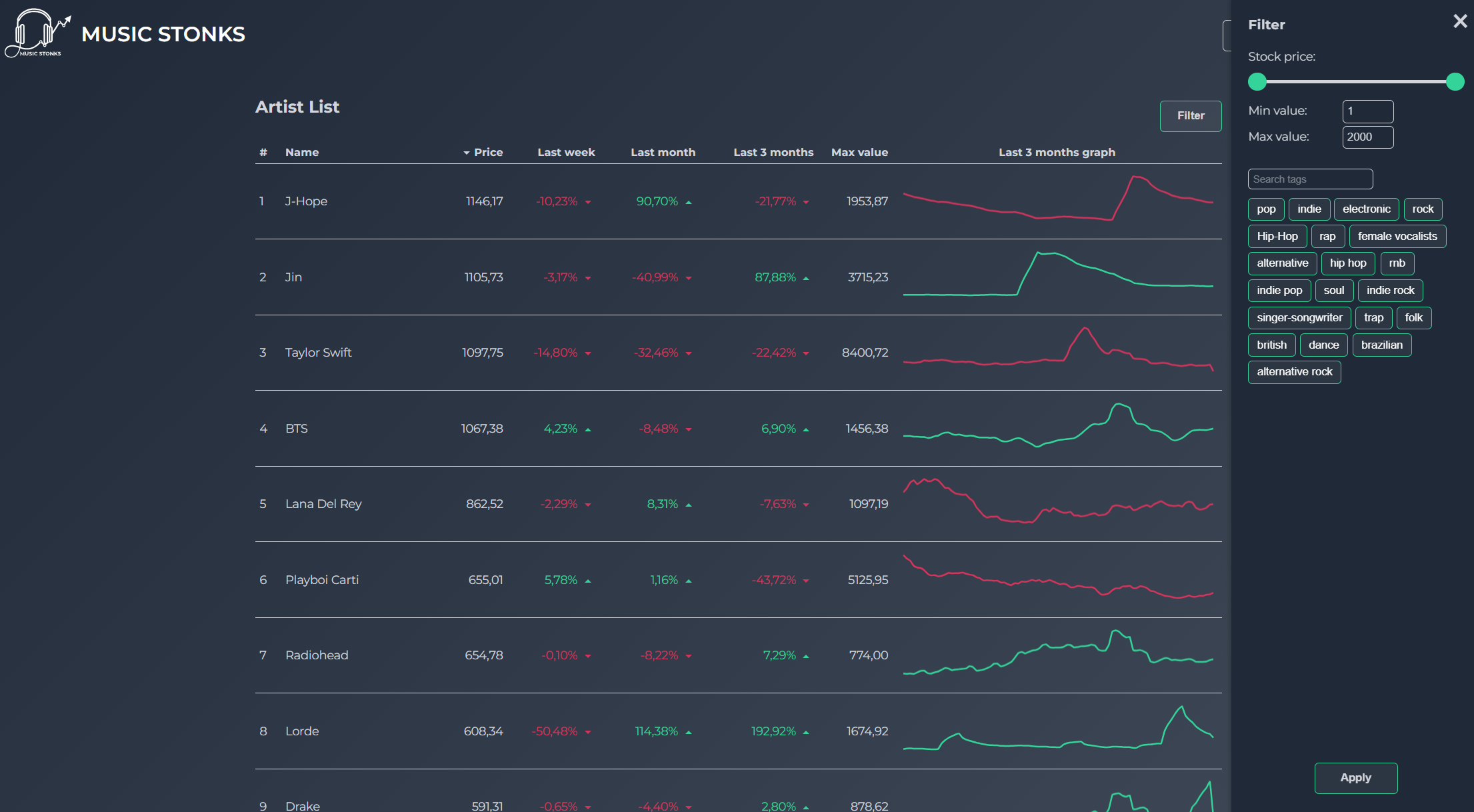The image size is (1474, 812).
Task: Focus the Search tags box
Action: tap(1311, 179)
